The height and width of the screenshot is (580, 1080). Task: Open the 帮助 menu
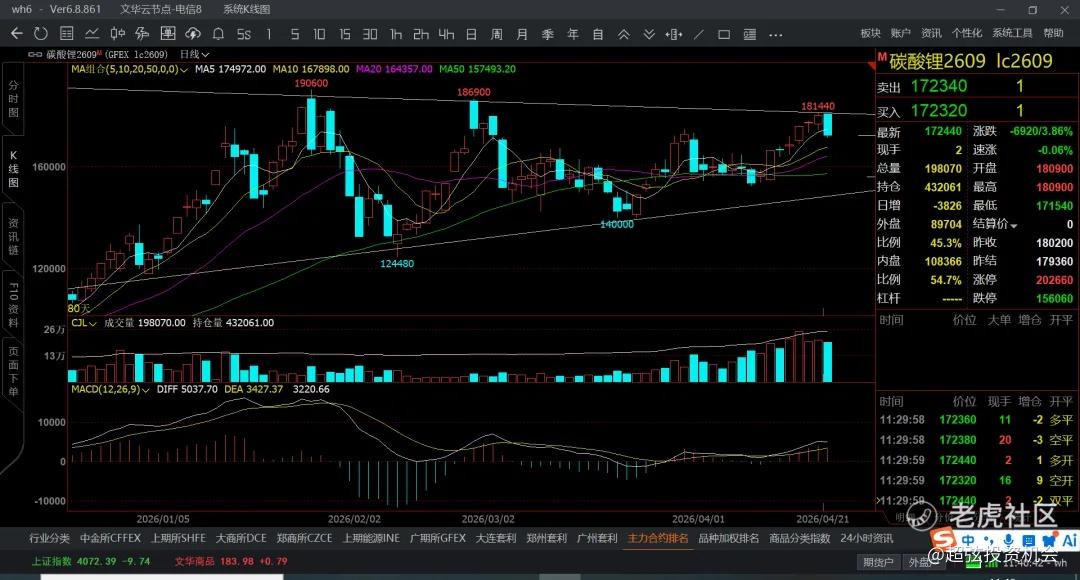[x=1053, y=33]
